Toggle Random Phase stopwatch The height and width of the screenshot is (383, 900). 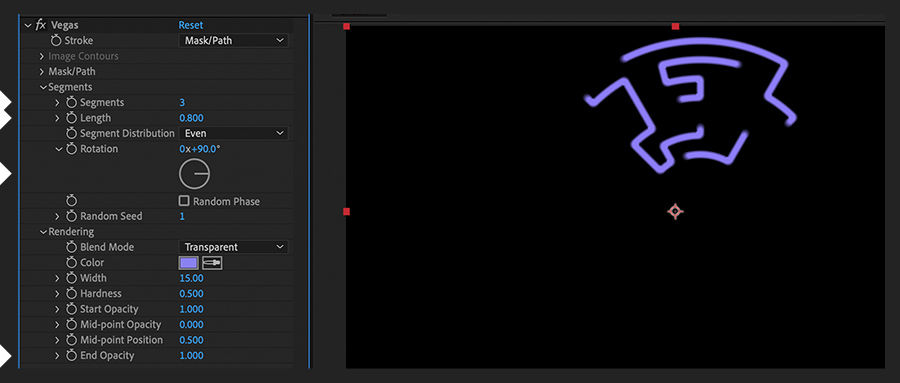(71, 200)
